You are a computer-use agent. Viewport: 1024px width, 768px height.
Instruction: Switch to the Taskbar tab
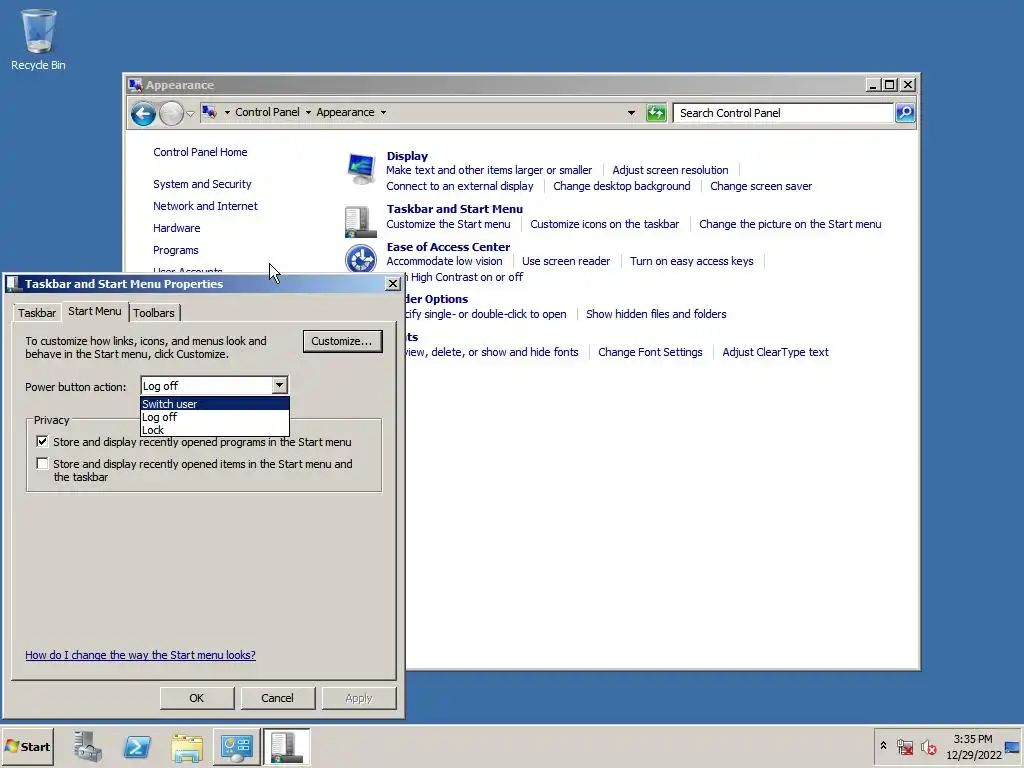coord(37,313)
